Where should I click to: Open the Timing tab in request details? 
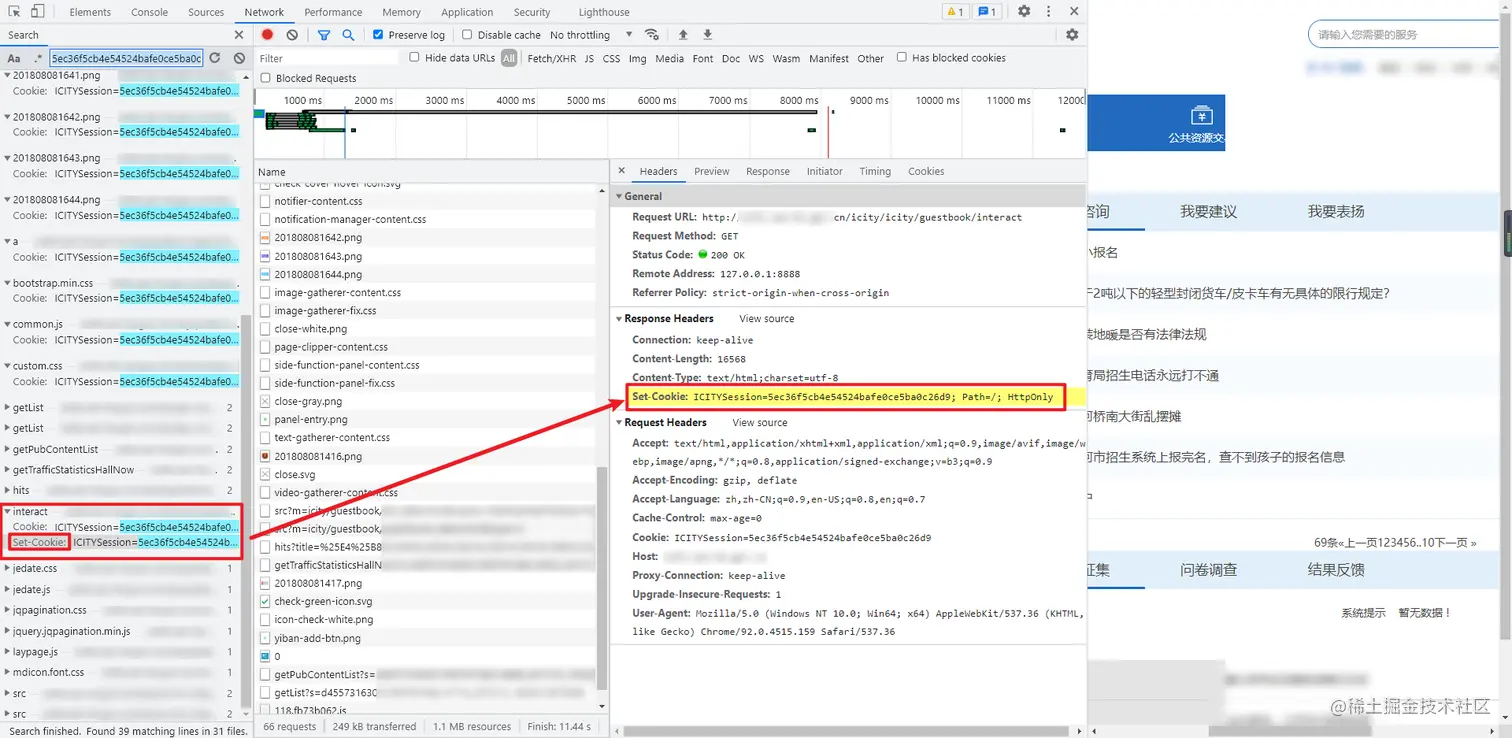[875, 171]
